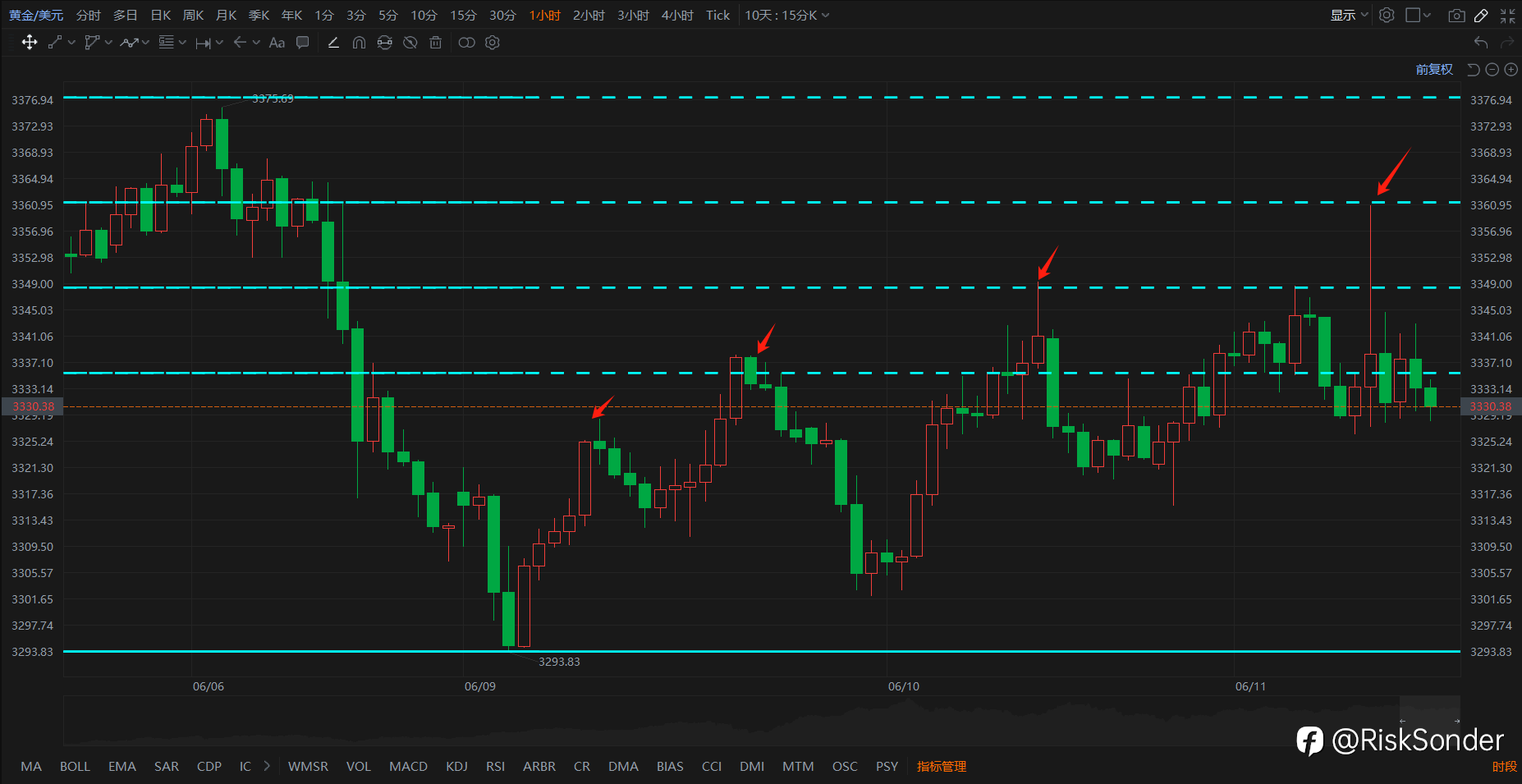This screenshot has width=1522, height=784.
Task: Select the polygon shape drawing tool
Action: [92, 43]
